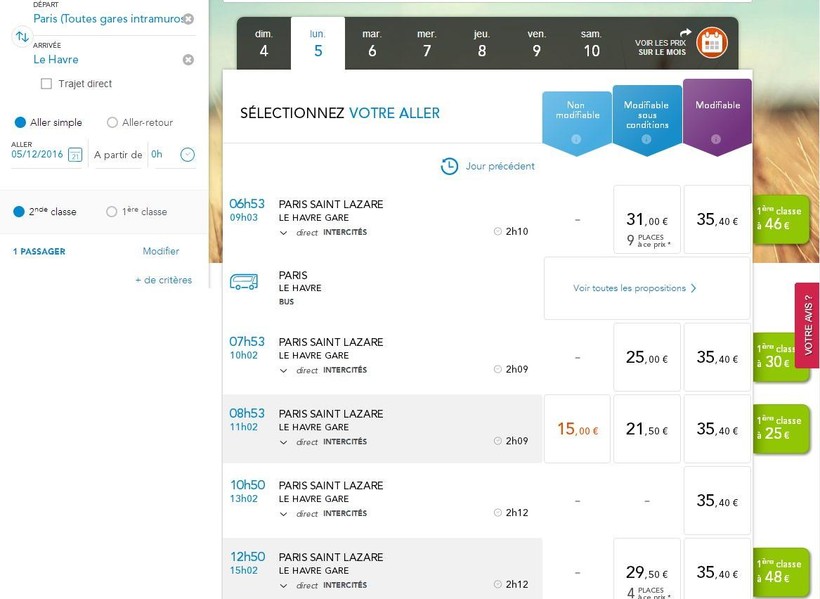Open the date picker calendar icon
The width and height of the screenshot is (820, 599).
coord(74,155)
